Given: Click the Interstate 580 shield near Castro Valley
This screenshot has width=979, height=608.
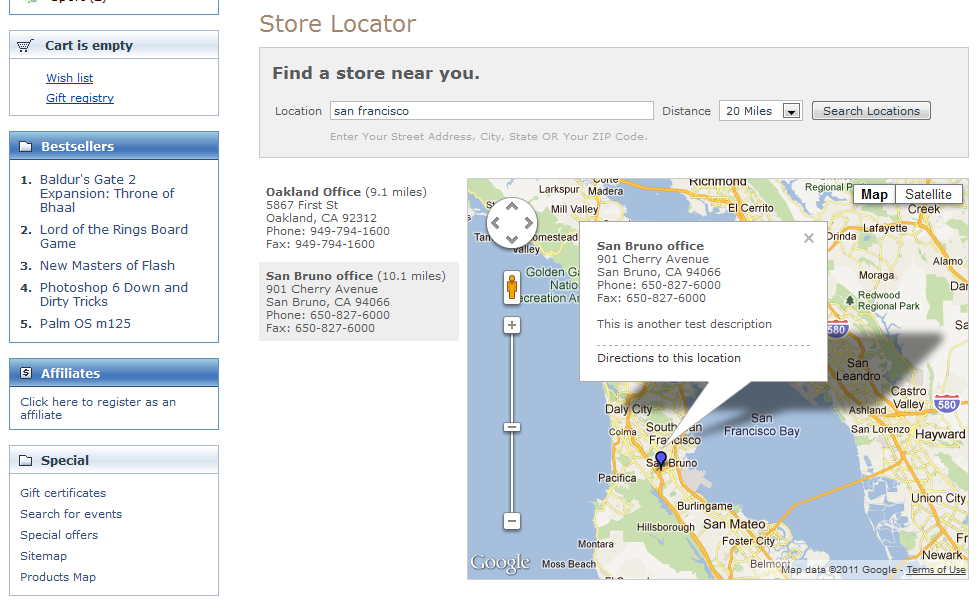Looking at the screenshot, I should 947,405.
